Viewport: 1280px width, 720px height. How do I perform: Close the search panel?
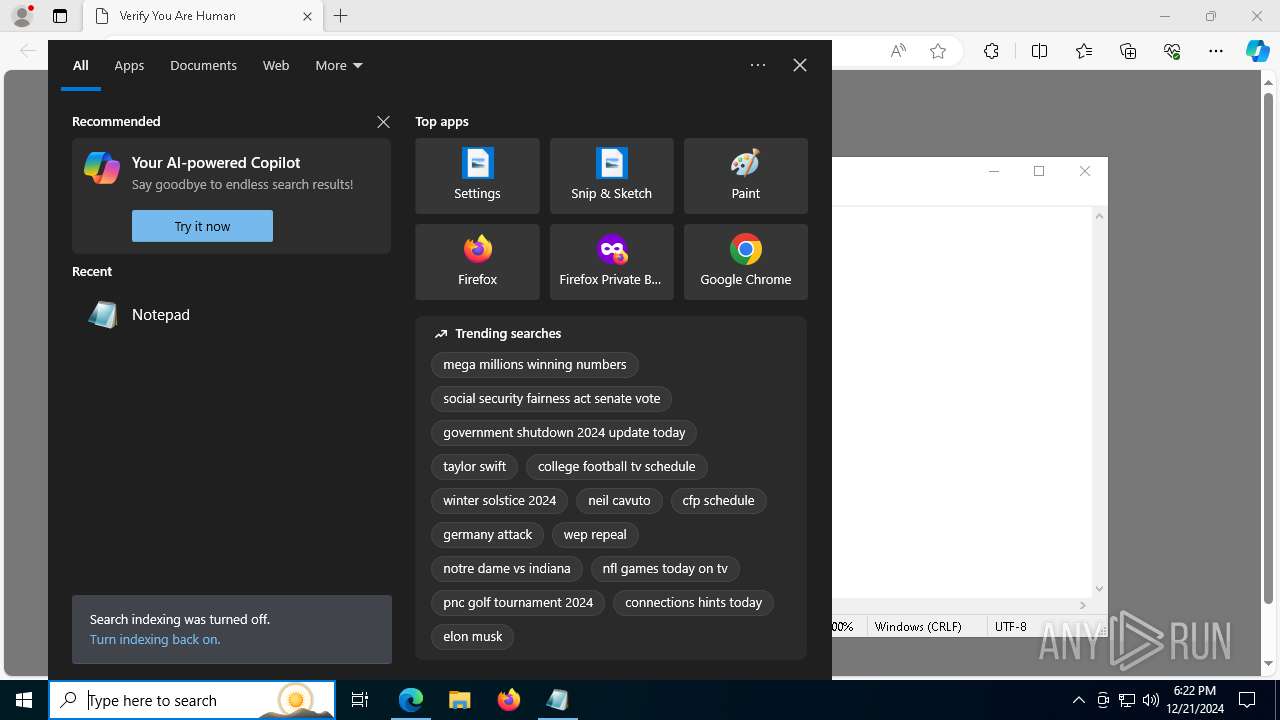pos(800,65)
